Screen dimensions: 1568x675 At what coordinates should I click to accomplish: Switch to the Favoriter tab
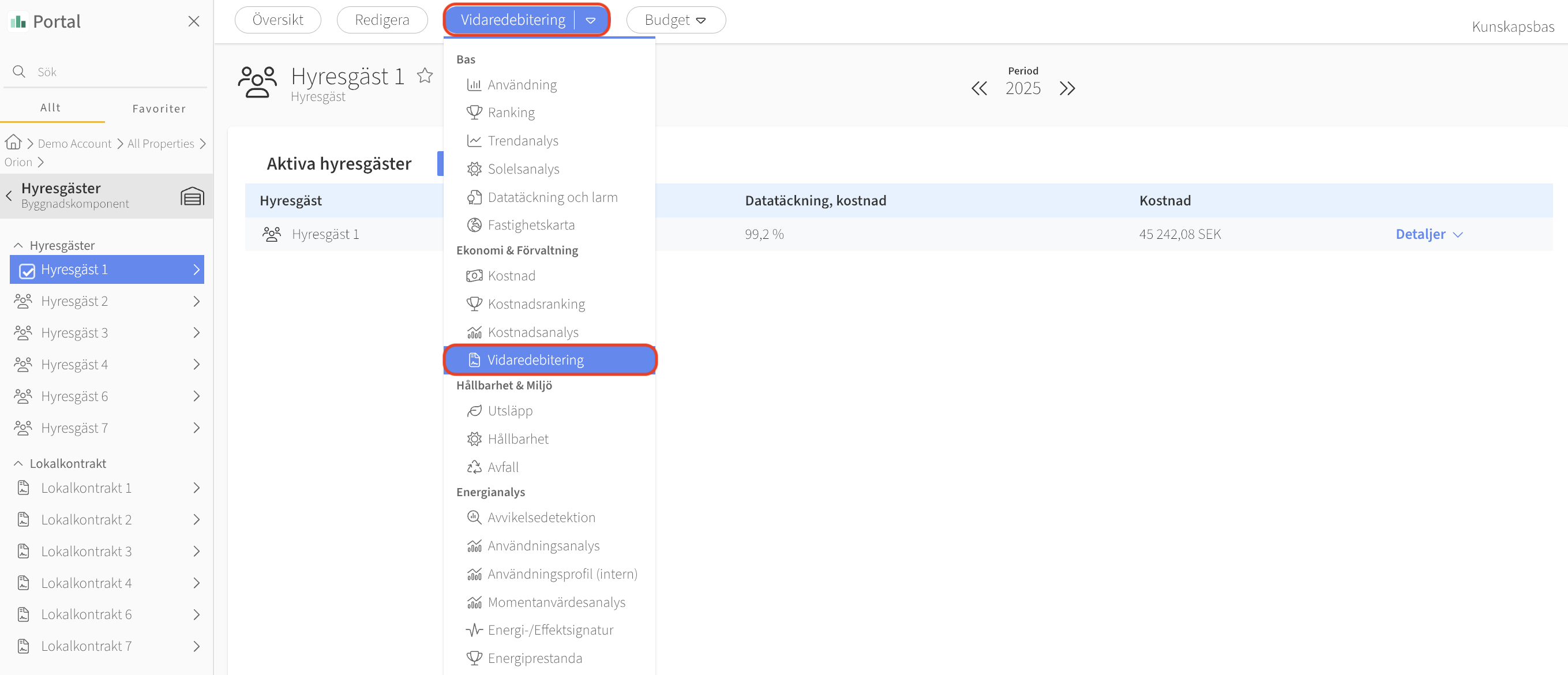click(159, 108)
